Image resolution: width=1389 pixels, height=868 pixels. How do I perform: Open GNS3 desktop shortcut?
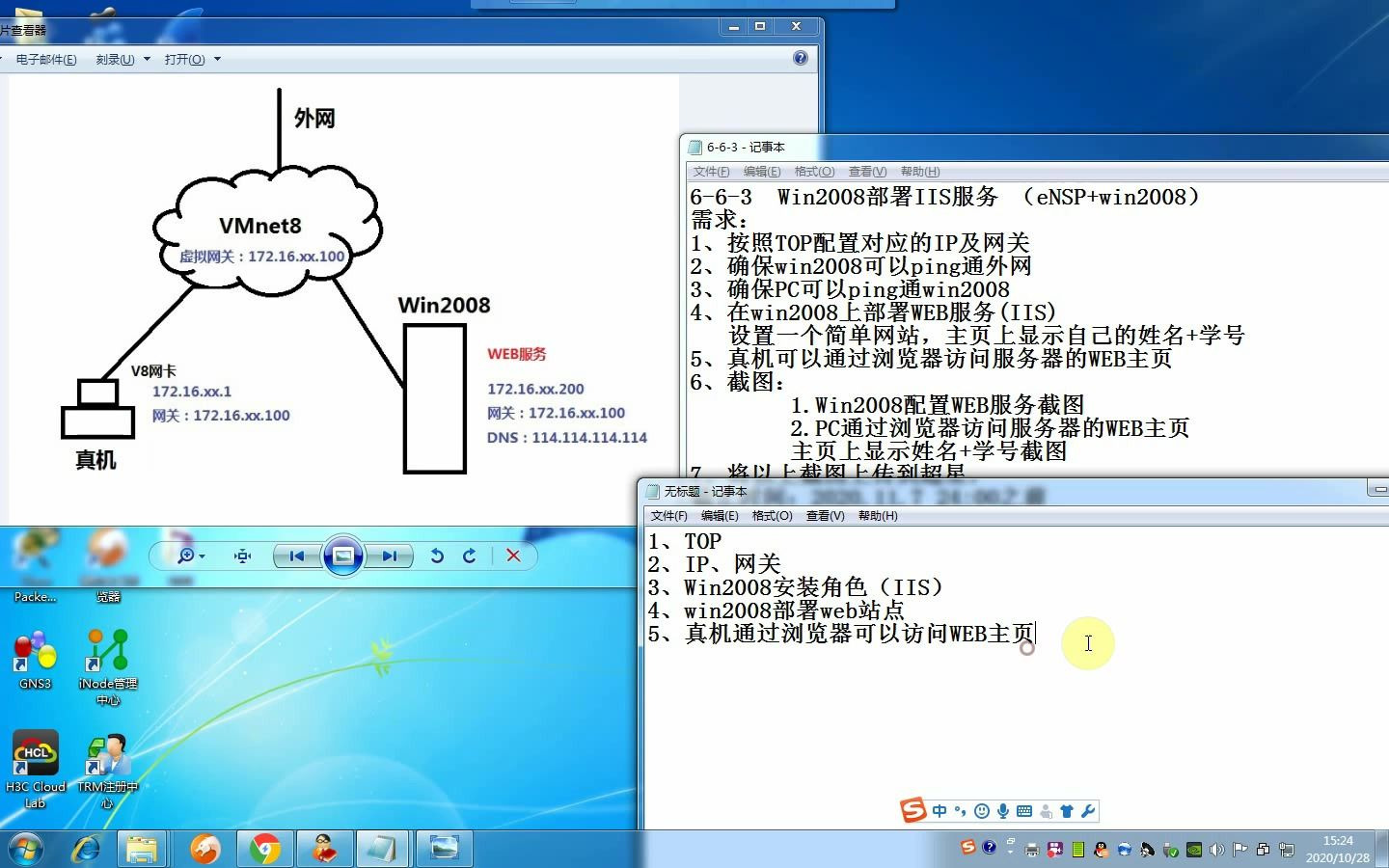click(x=35, y=660)
